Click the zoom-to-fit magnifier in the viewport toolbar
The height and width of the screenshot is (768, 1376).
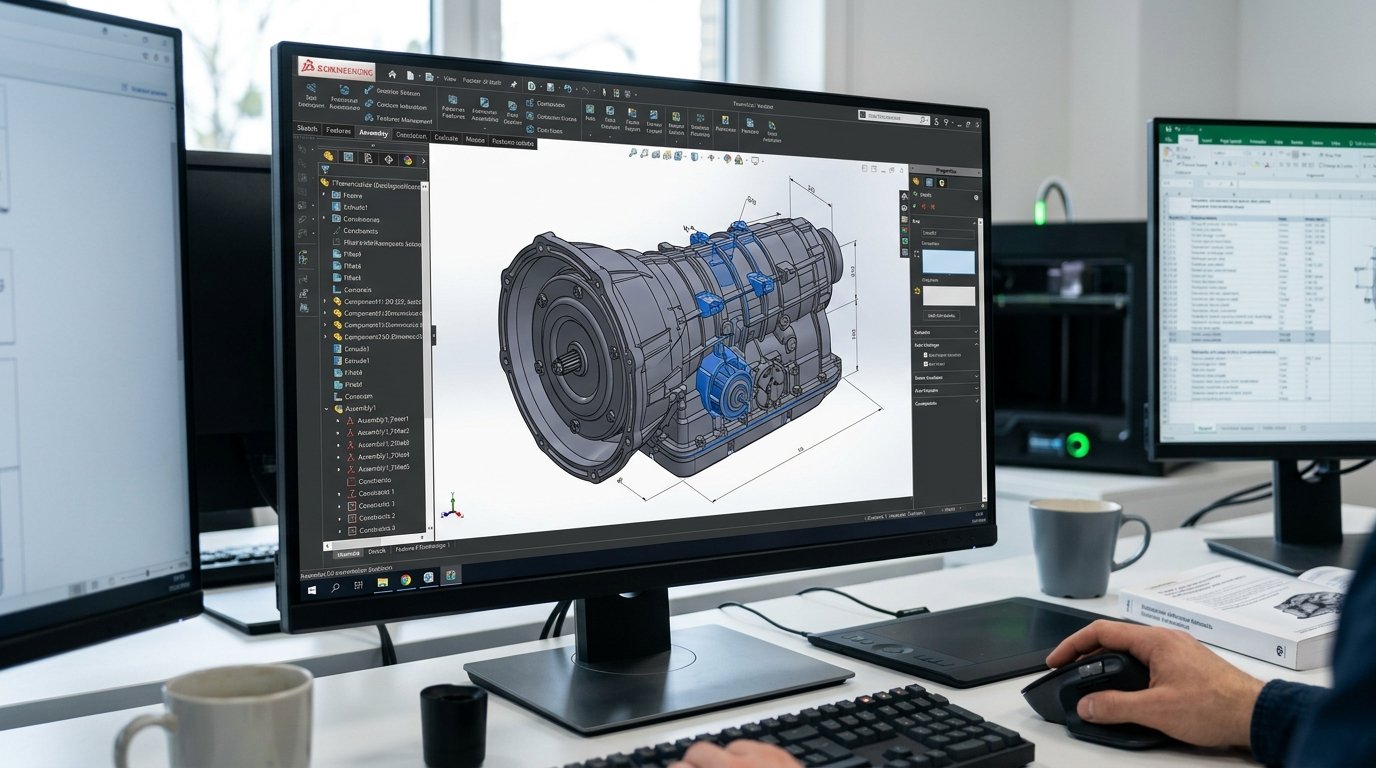click(632, 153)
